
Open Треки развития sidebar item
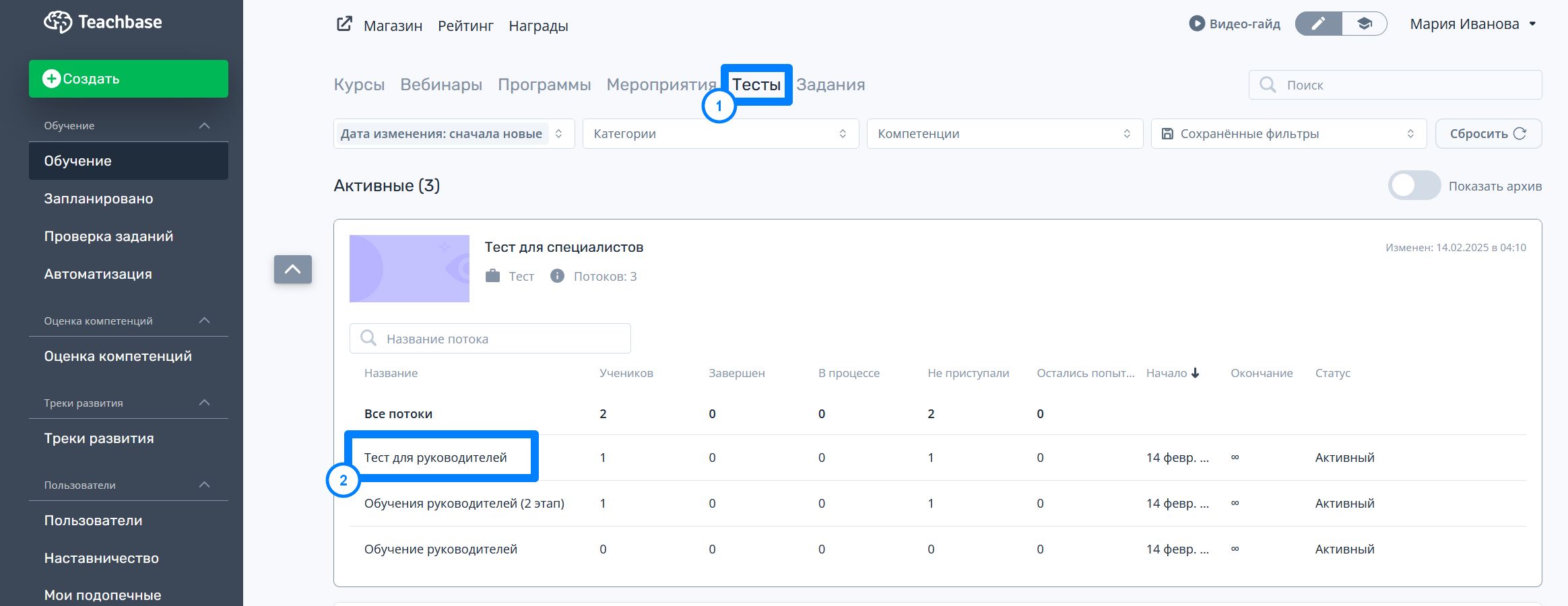(x=99, y=438)
